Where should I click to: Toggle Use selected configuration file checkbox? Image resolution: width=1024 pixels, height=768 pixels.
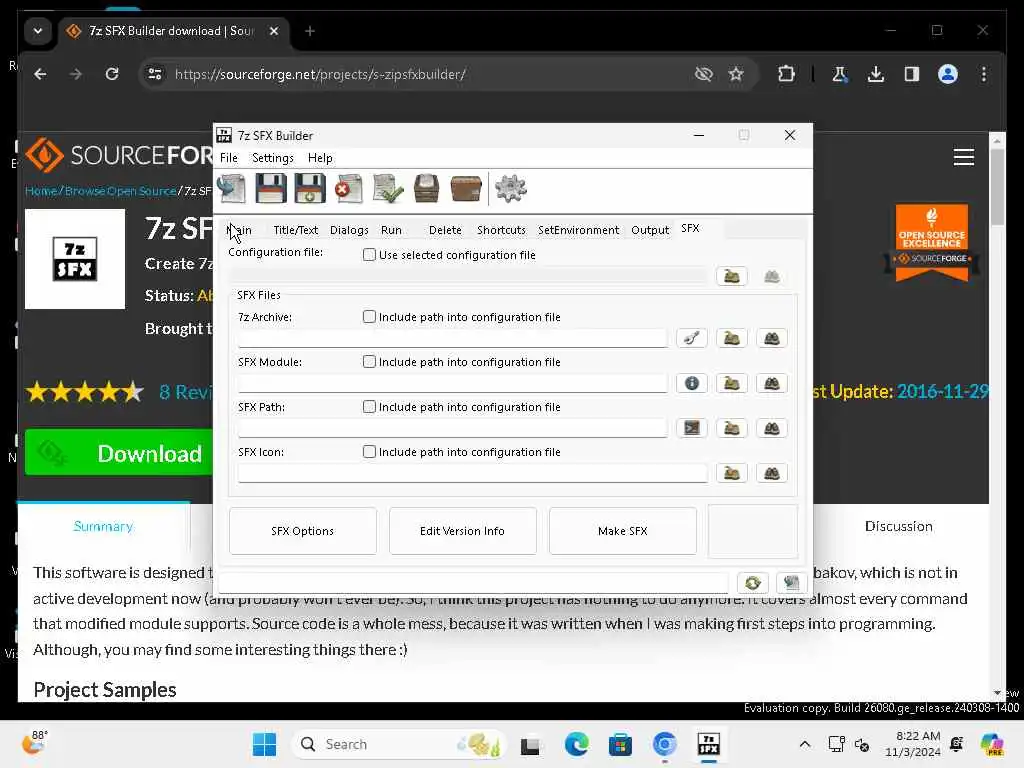tap(369, 255)
